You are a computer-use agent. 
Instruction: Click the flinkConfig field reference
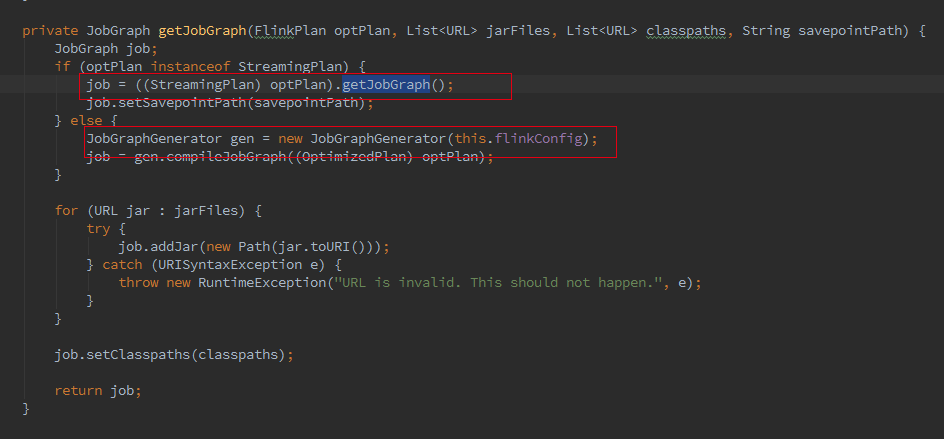(x=539, y=139)
